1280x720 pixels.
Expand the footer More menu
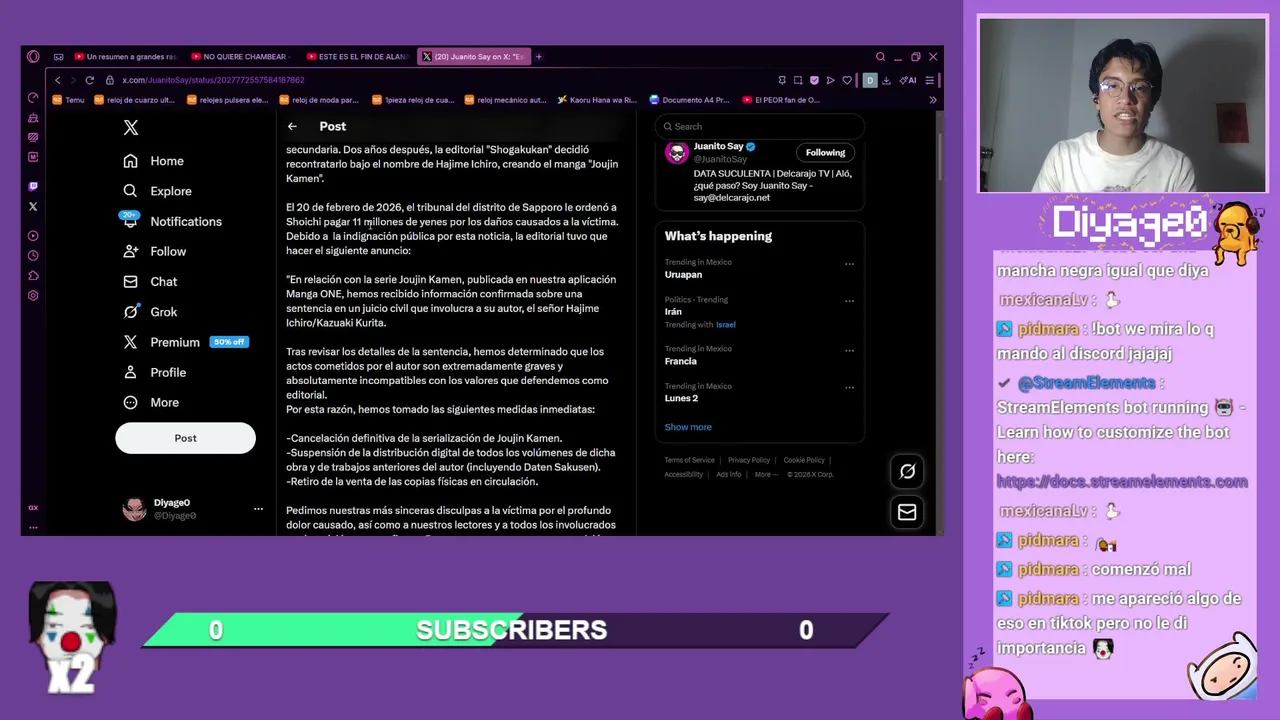[x=765, y=474]
